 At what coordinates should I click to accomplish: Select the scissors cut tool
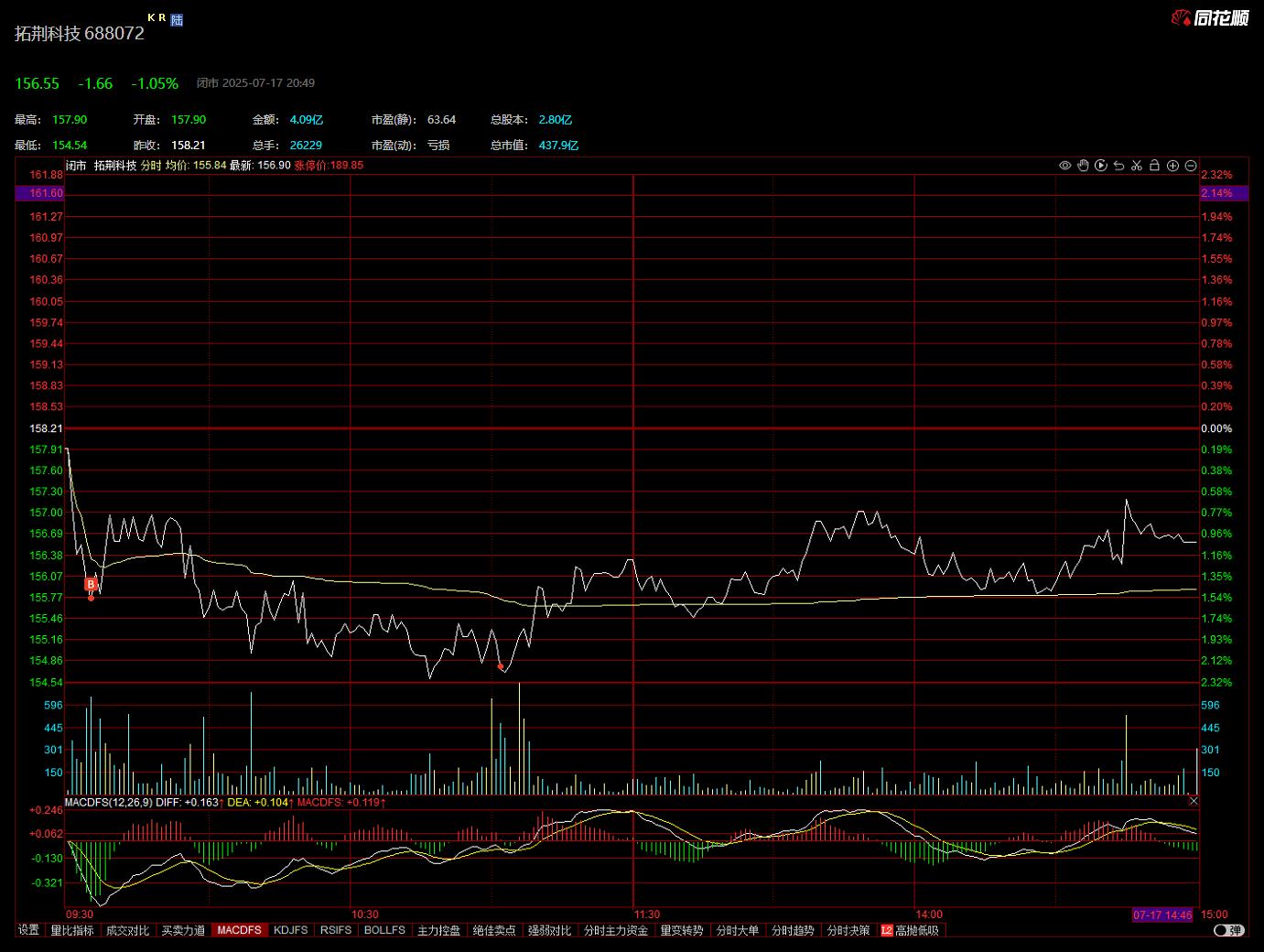tap(1137, 166)
